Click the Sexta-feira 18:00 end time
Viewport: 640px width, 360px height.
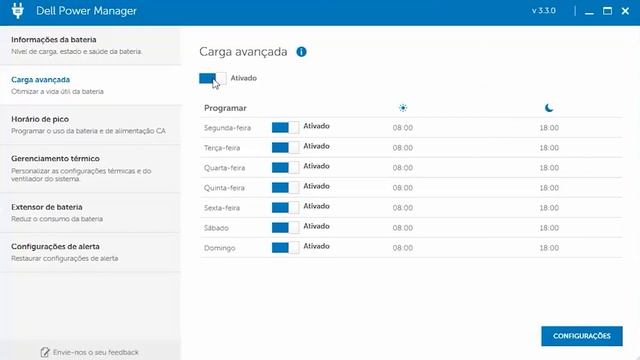[x=549, y=208]
